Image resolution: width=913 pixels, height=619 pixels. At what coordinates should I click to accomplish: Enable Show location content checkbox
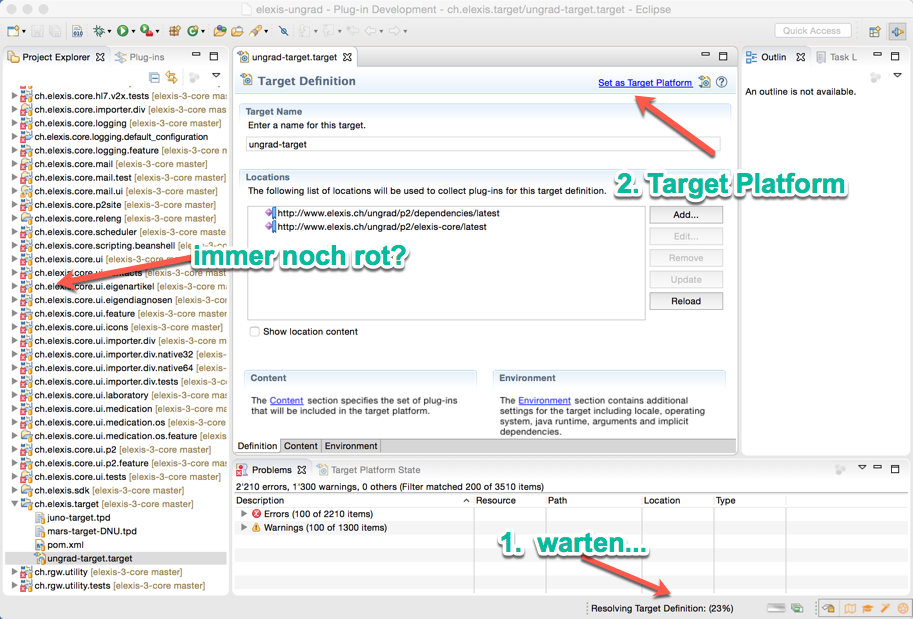pyautogui.click(x=254, y=332)
